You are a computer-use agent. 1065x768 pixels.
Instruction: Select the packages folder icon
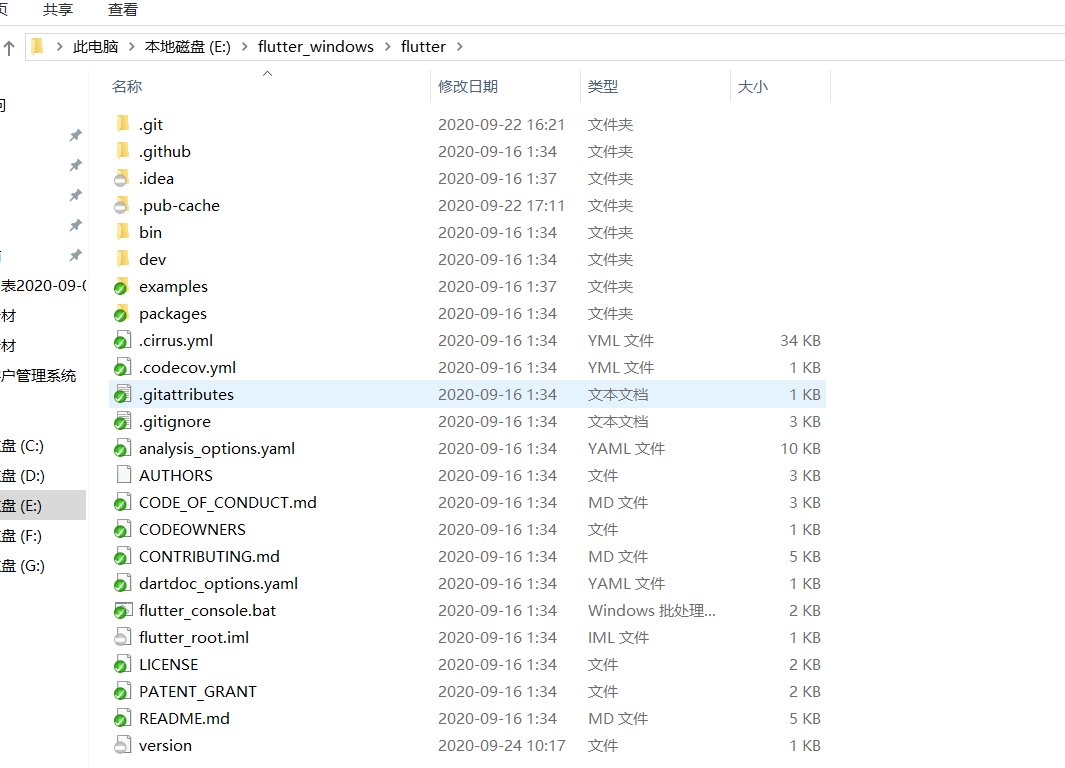(x=122, y=313)
